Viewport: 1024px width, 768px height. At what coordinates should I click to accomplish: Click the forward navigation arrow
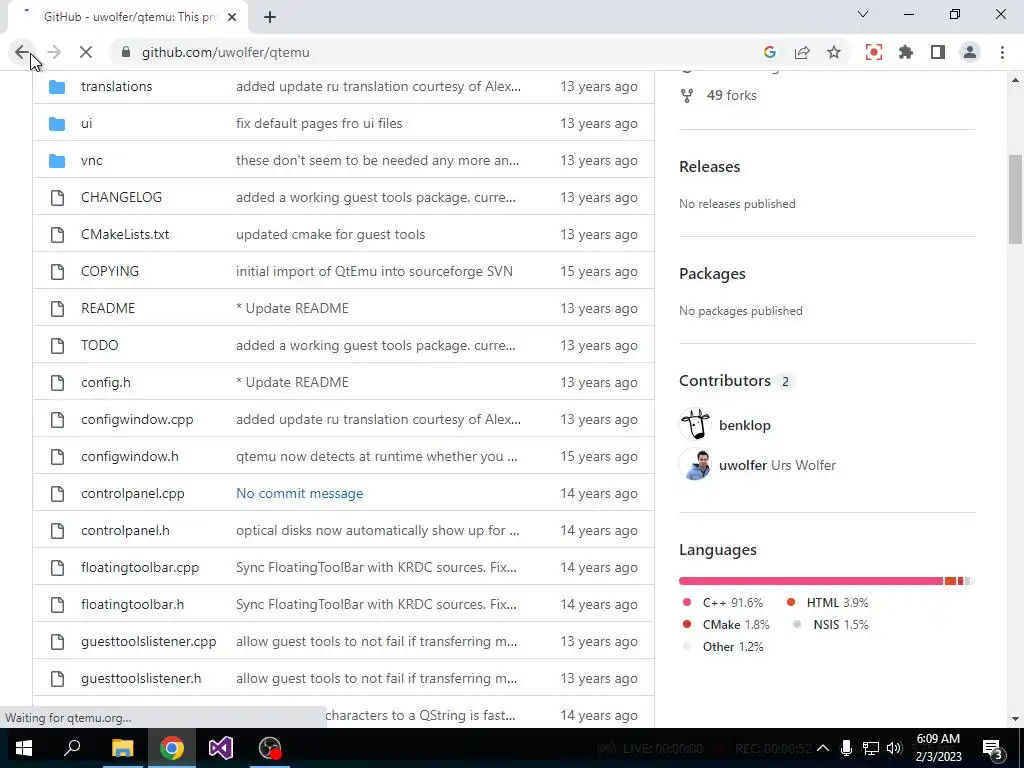[54, 52]
